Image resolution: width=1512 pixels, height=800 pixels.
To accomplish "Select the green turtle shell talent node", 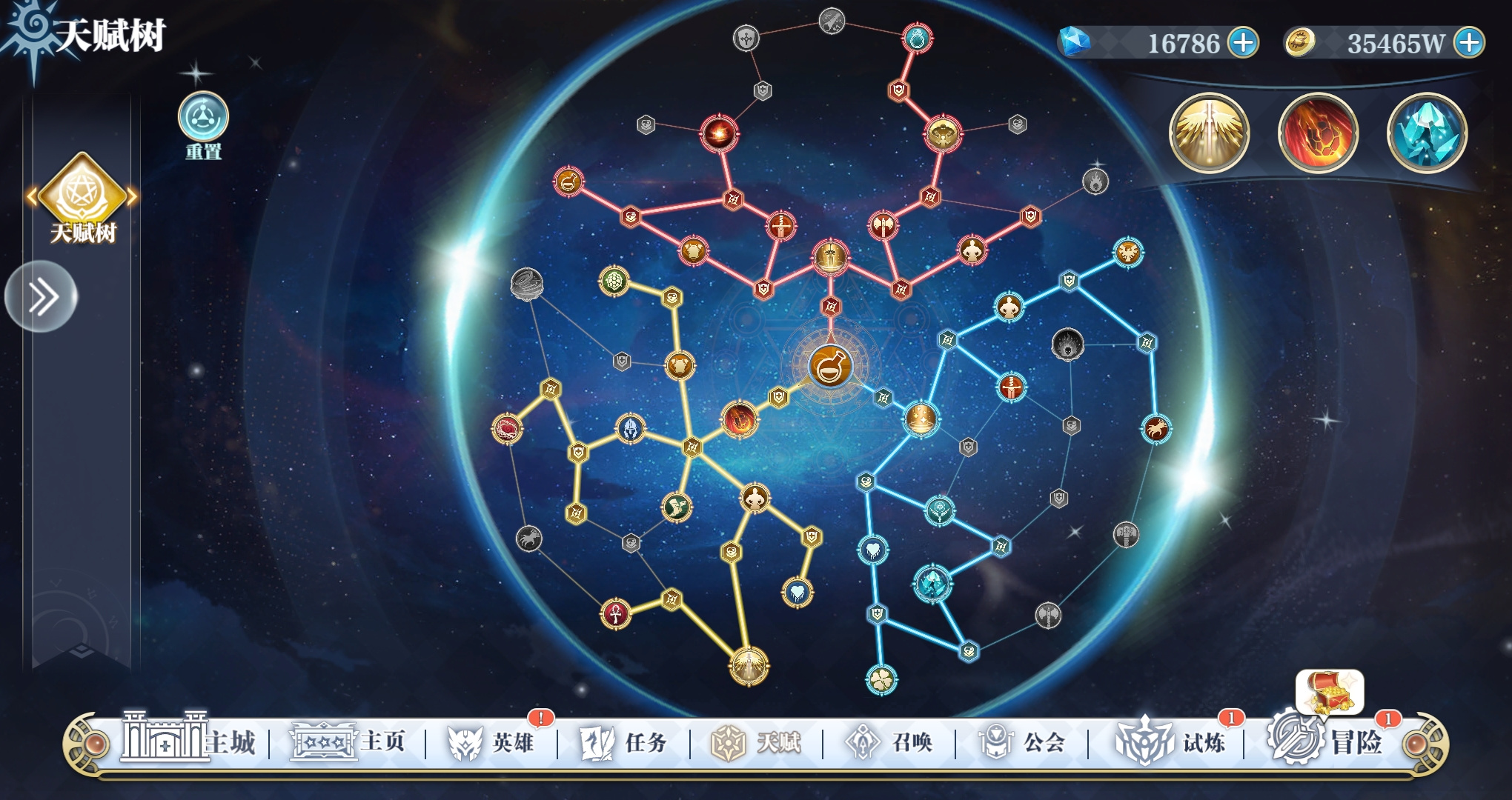I will [x=614, y=281].
